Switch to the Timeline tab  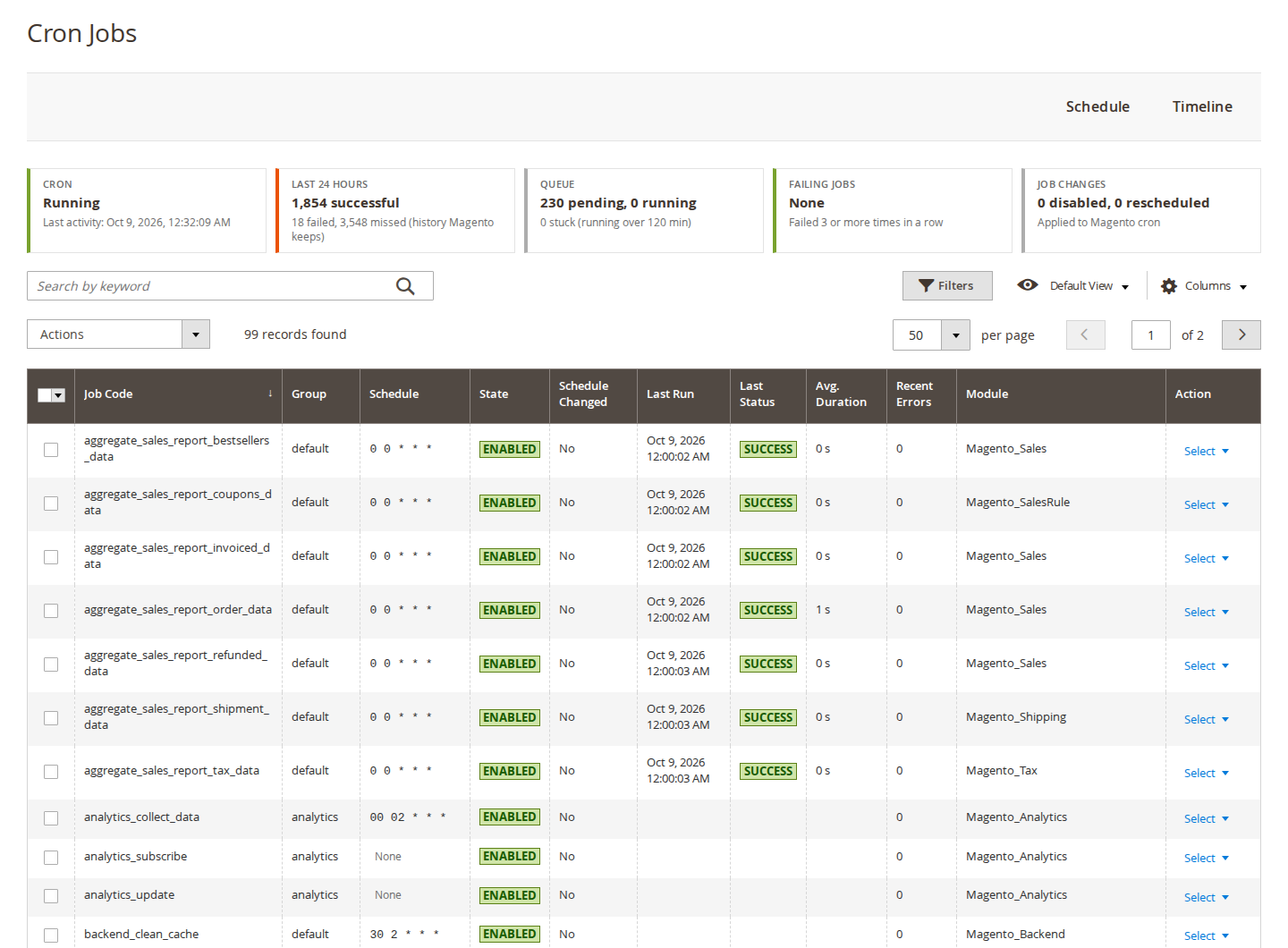[1202, 106]
